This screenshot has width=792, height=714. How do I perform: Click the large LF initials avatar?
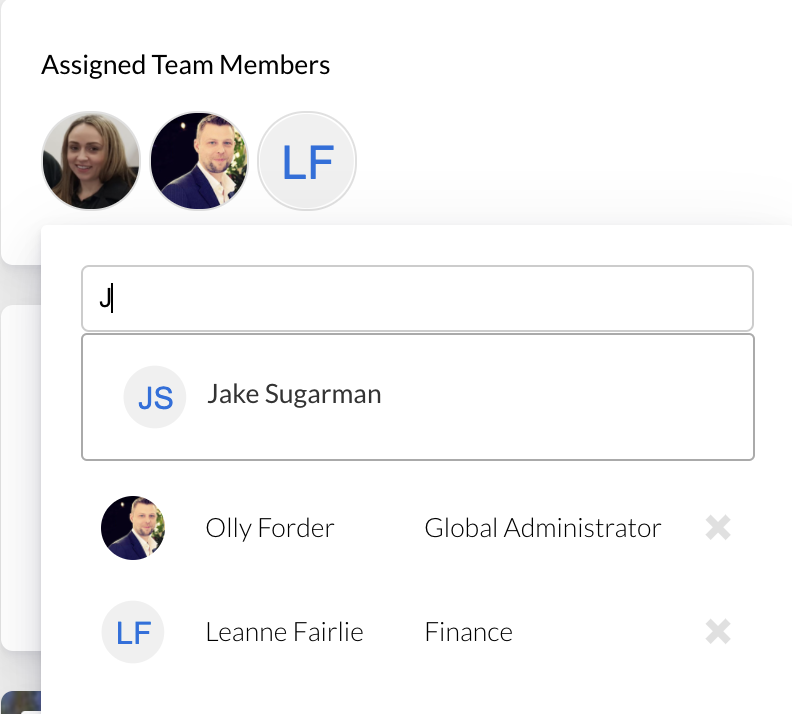coord(307,161)
